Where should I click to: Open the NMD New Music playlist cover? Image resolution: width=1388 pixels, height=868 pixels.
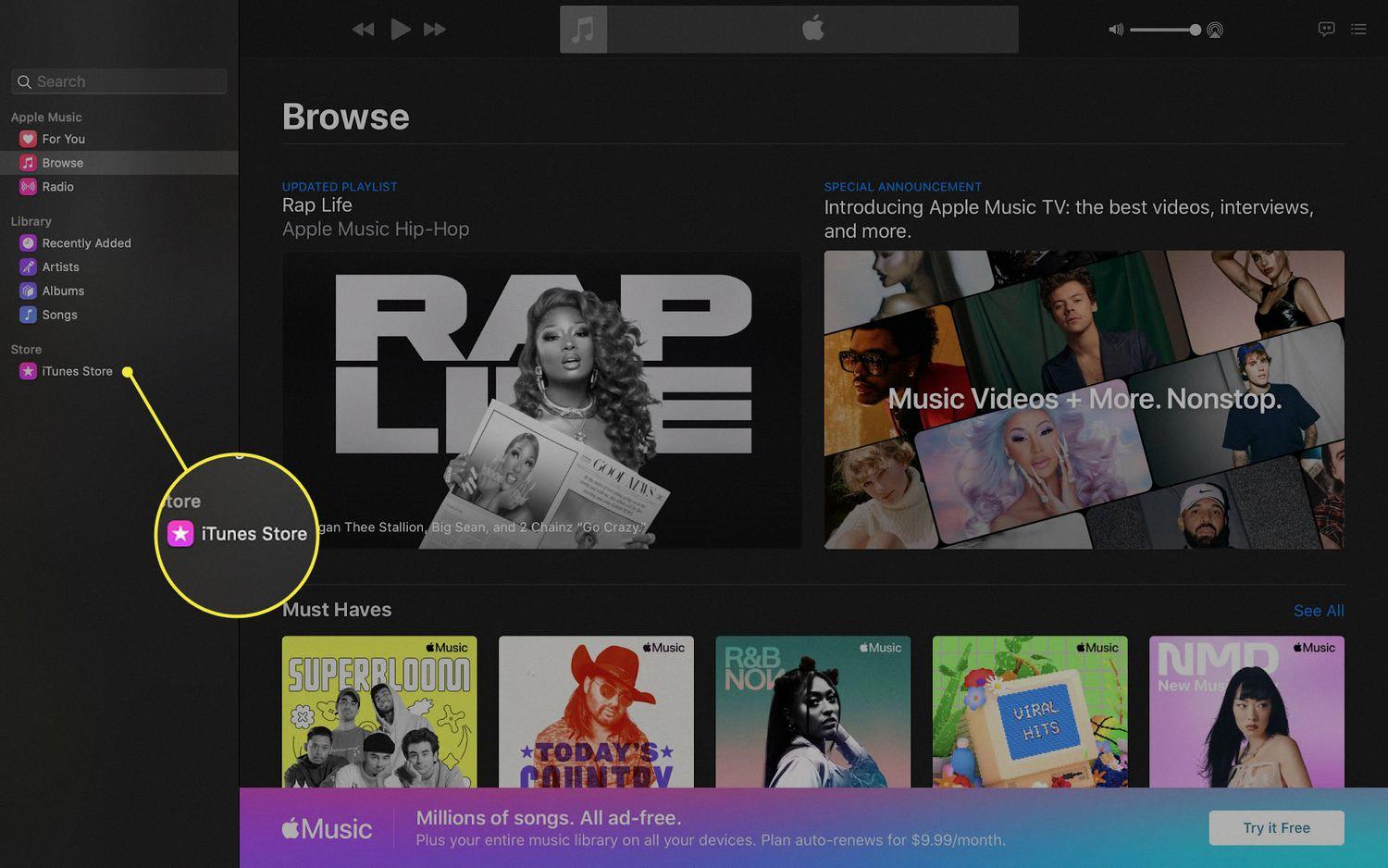coord(1246,712)
